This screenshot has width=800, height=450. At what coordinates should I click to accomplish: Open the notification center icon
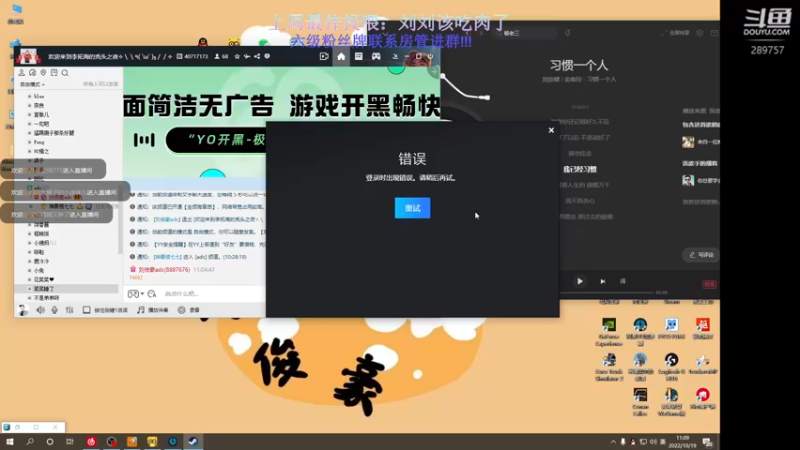[x=708, y=442]
